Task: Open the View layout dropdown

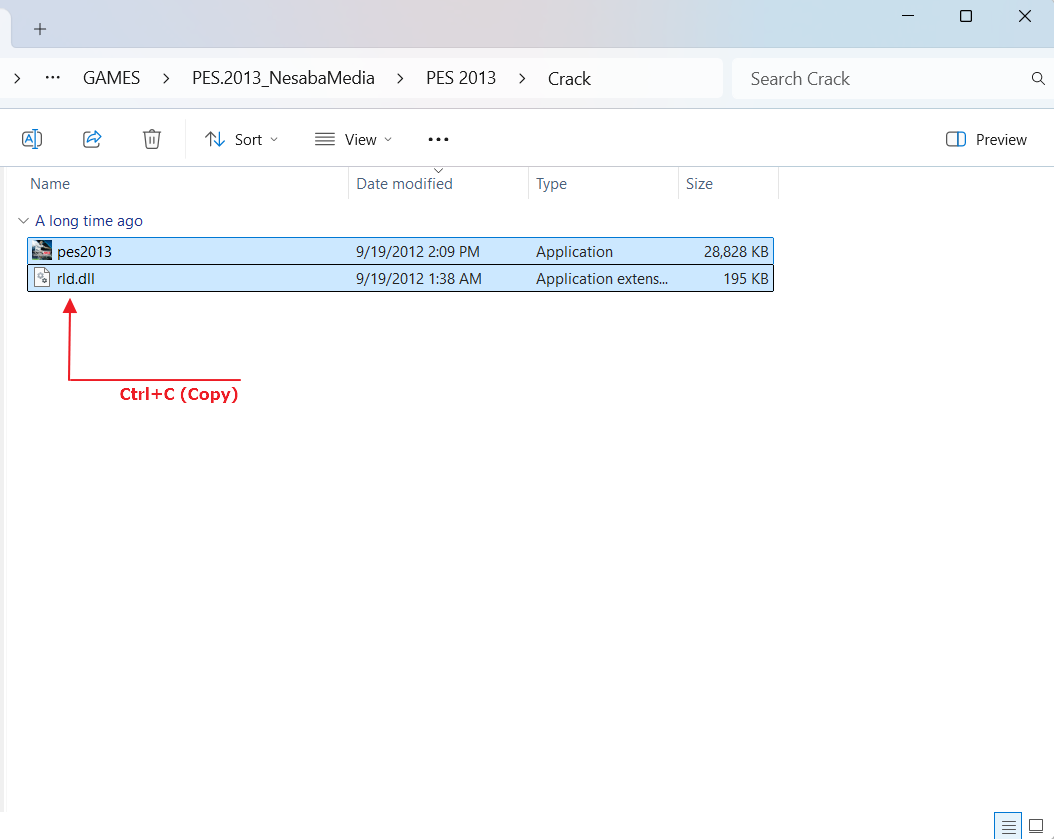Action: coord(354,139)
